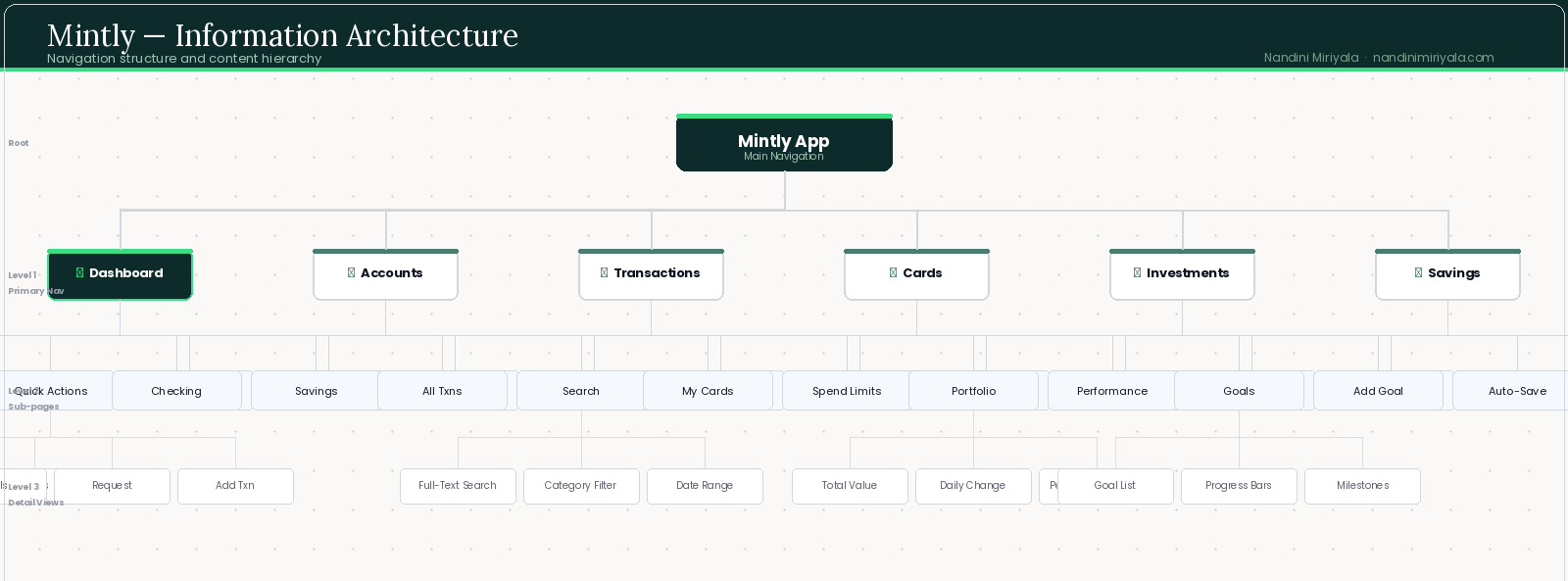Image resolution: width=1568 pixels, height=581 pixels.
Task: Open the My Cards sub-page node
Action: tap(708, 391)
